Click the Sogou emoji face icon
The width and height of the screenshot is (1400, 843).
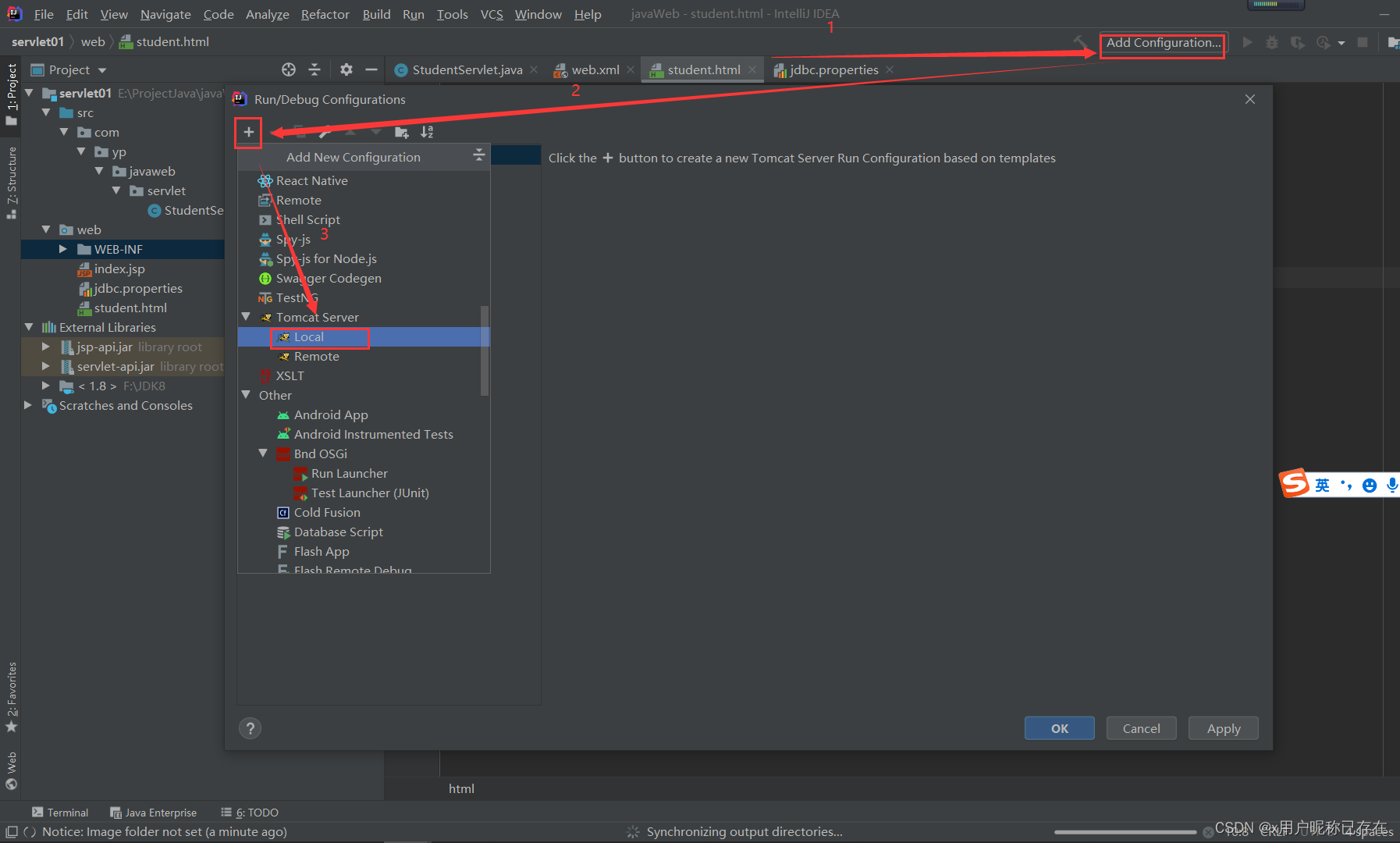[1370, 486]
